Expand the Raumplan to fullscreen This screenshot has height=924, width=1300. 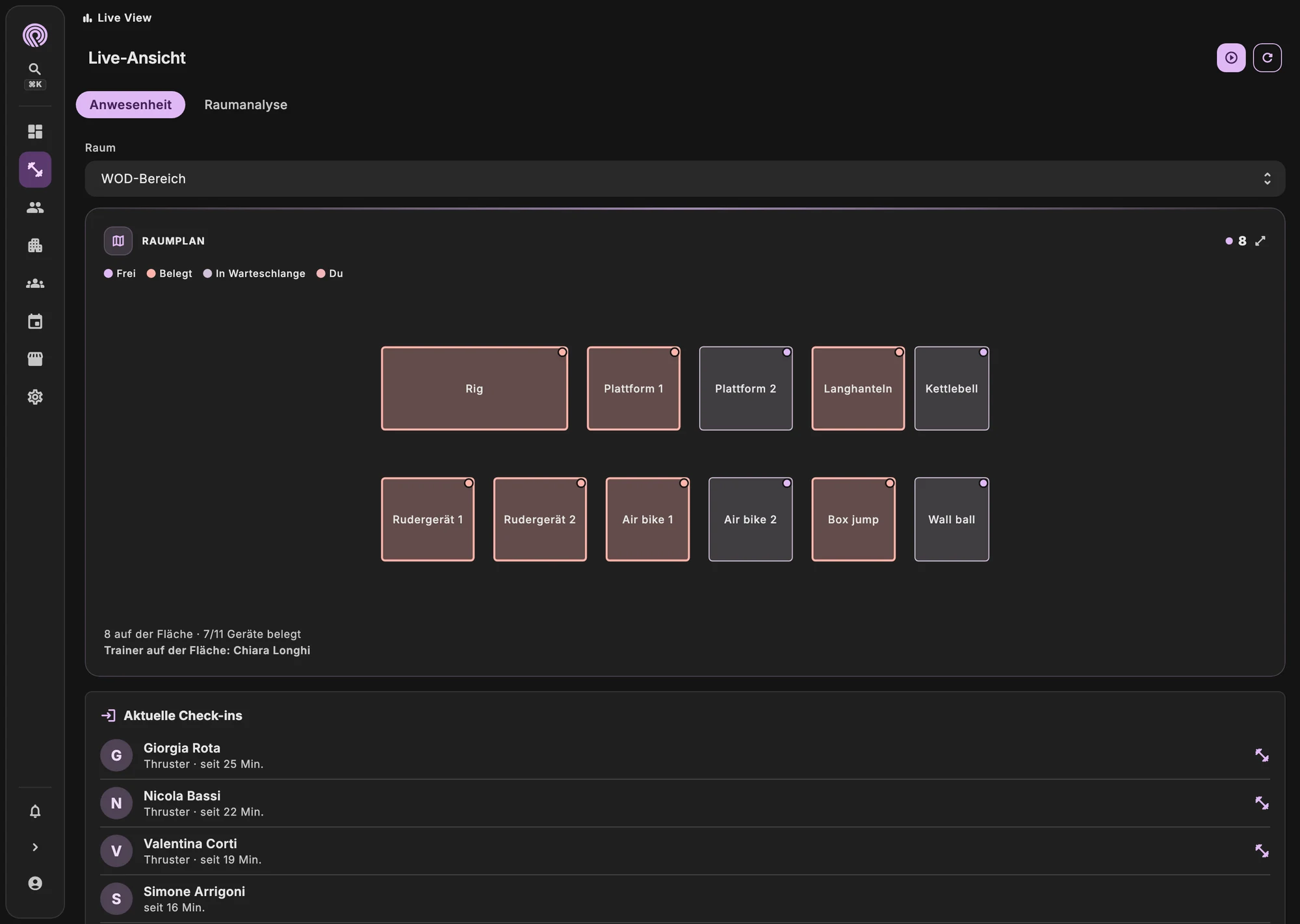pyautogui.click(x=1260, y=241)
